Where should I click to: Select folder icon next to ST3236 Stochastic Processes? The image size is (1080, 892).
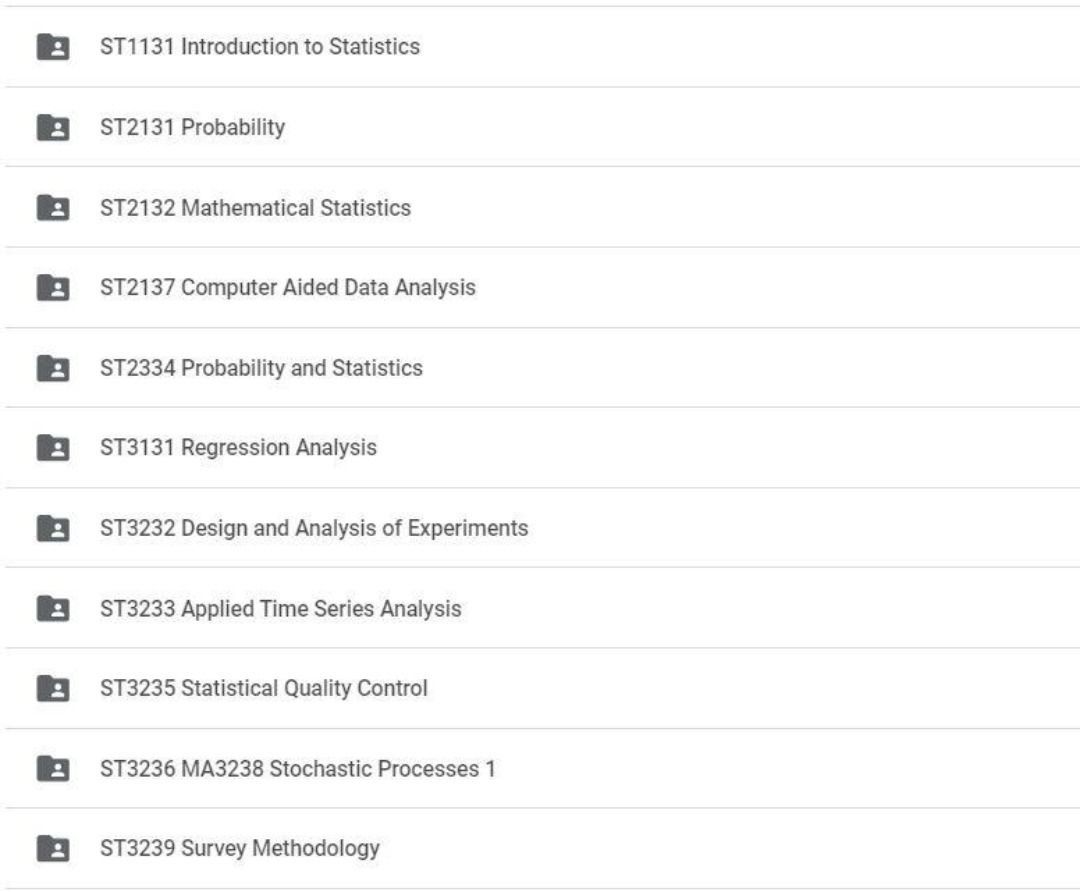coord(53,768)
